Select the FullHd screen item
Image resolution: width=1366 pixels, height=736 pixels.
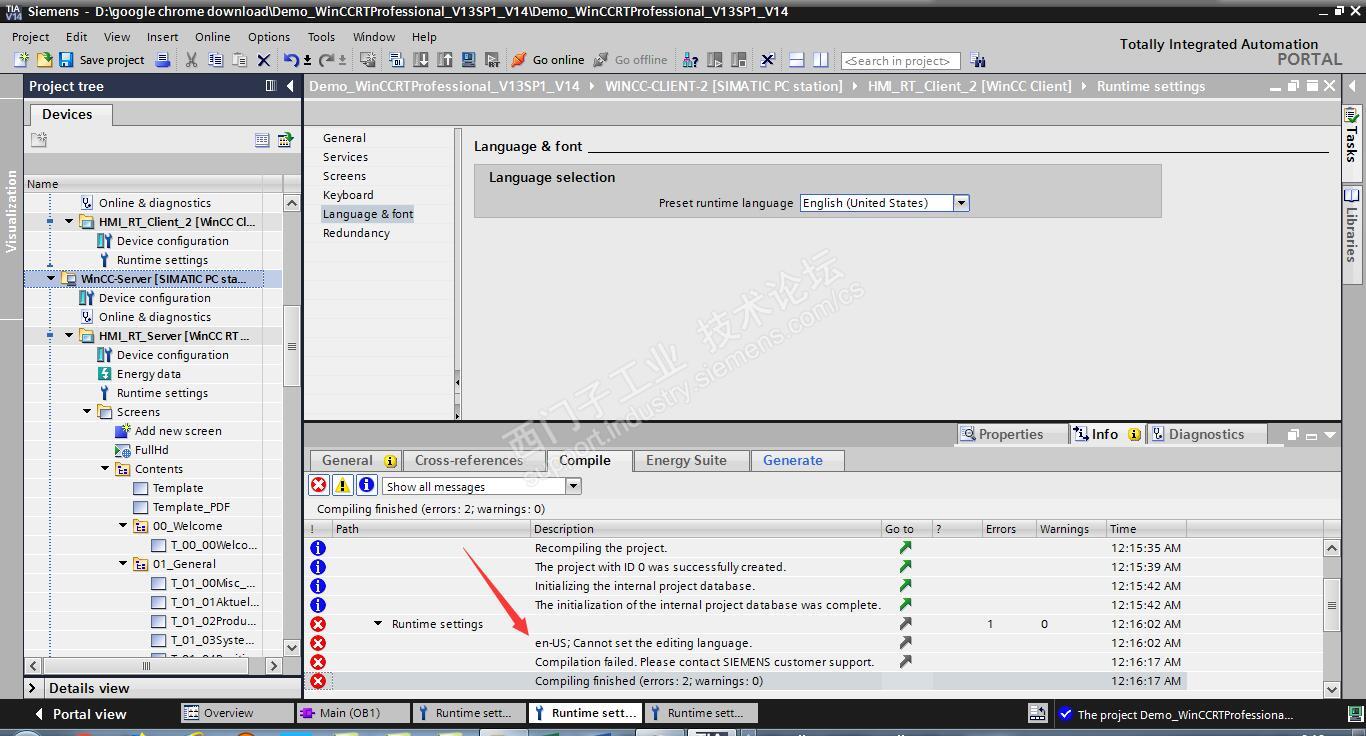pyautogui.click(x=151, y=450)
